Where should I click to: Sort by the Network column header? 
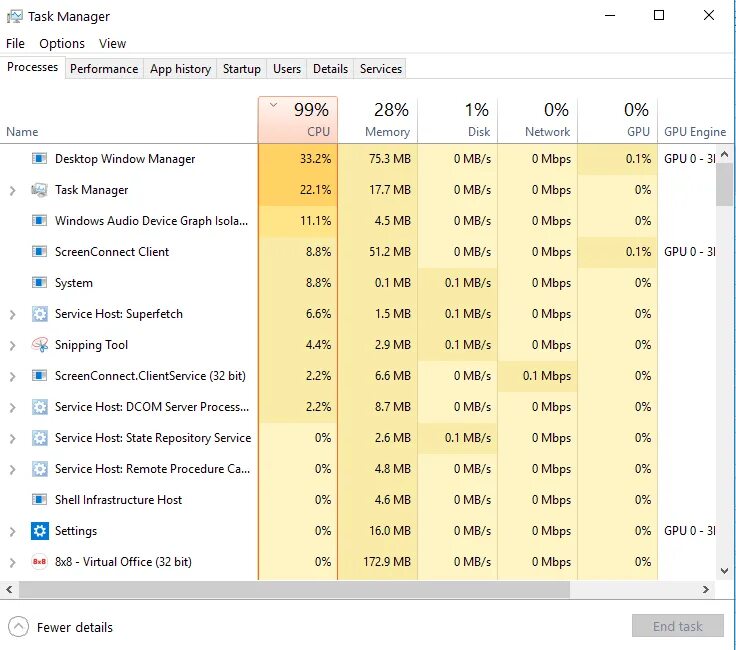click(537, 120)
